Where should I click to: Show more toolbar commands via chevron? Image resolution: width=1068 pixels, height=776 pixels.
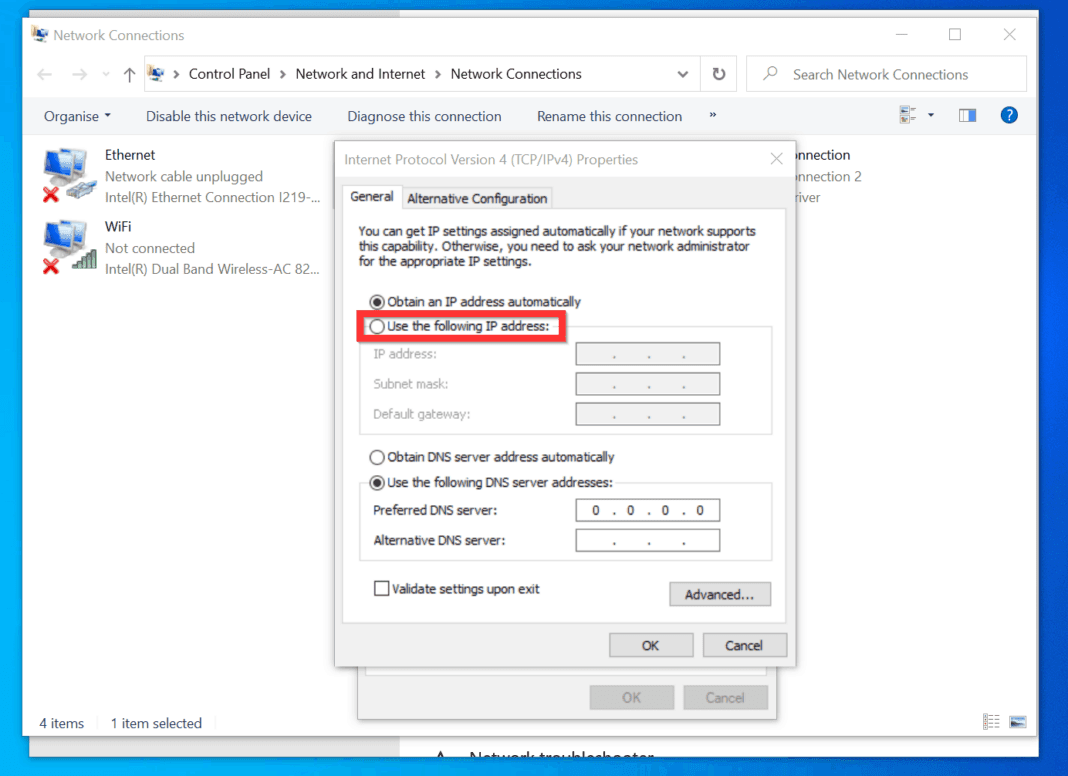(712, 115)
